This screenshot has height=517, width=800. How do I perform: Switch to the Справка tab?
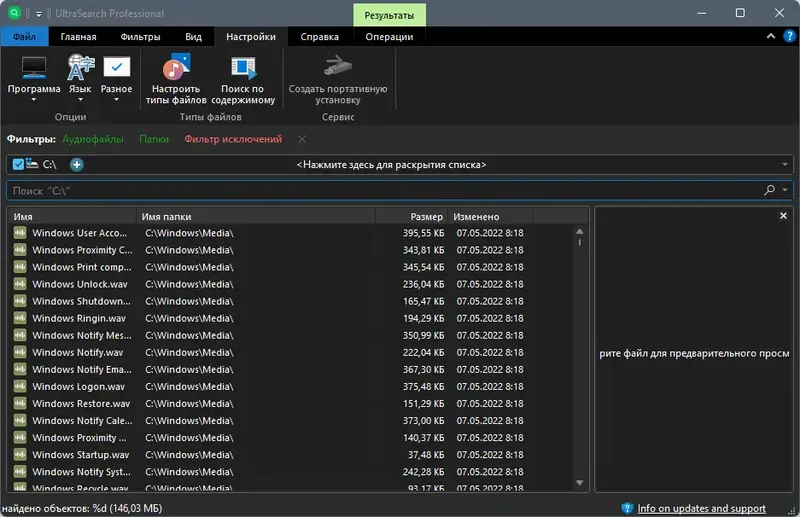319,37
